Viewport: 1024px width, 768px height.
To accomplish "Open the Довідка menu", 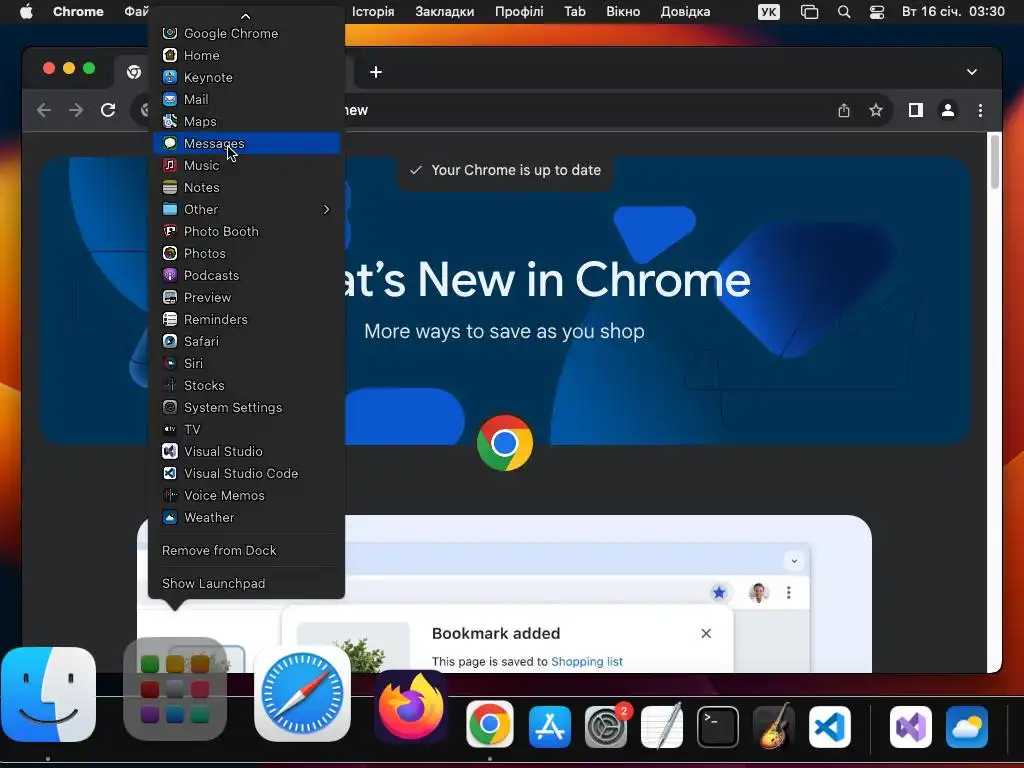I will (685, 12).
